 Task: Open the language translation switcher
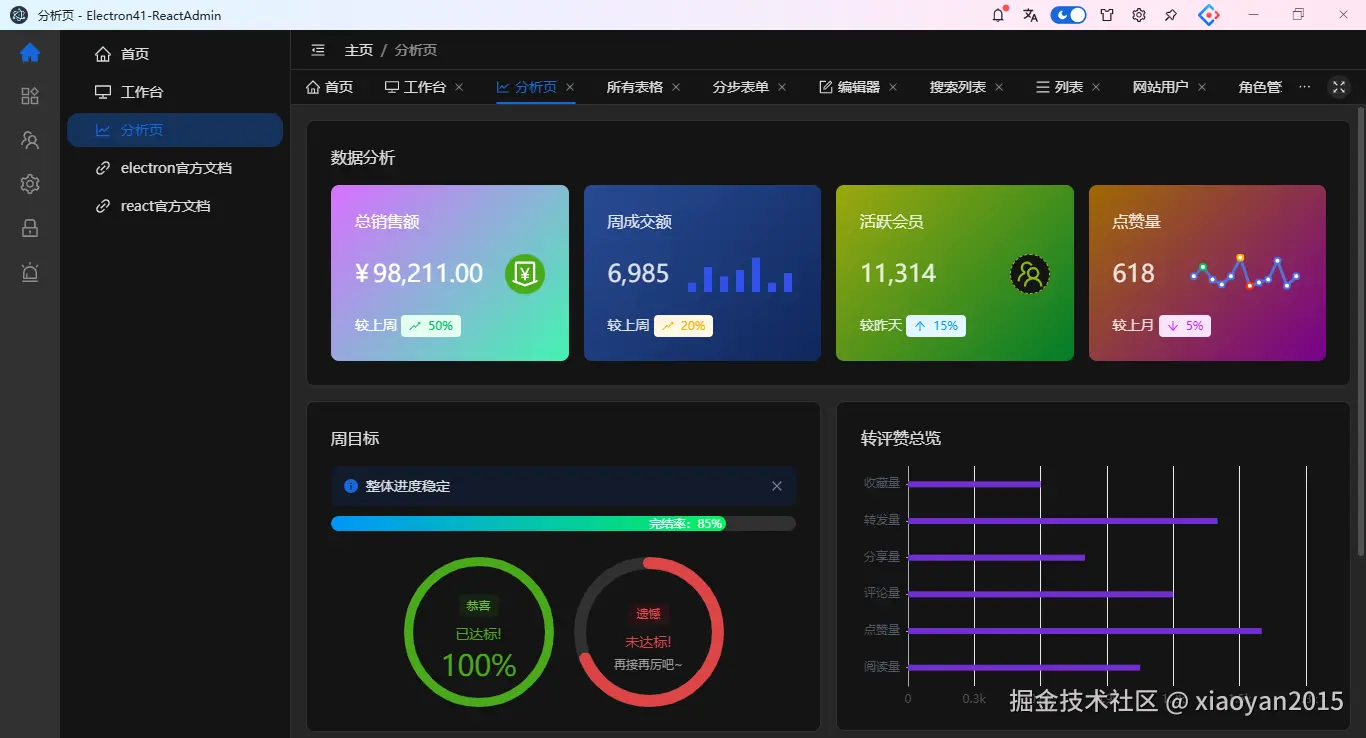click(1031, 15)
